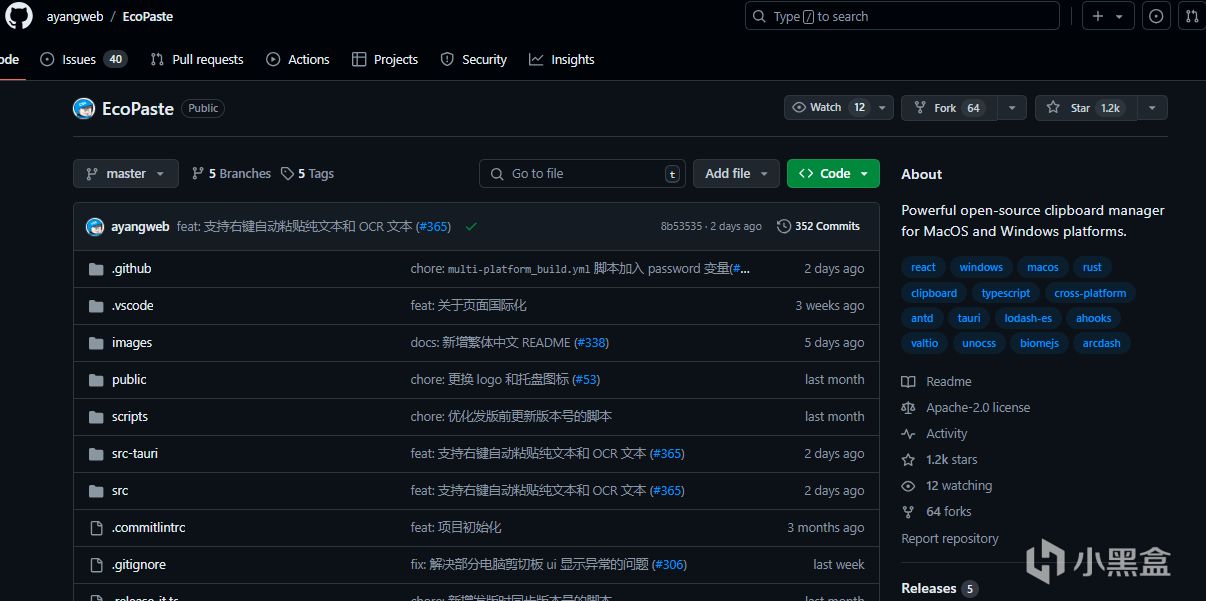Click the Fork button
The height and width of the screenshot is (601, 1206).
949,107
